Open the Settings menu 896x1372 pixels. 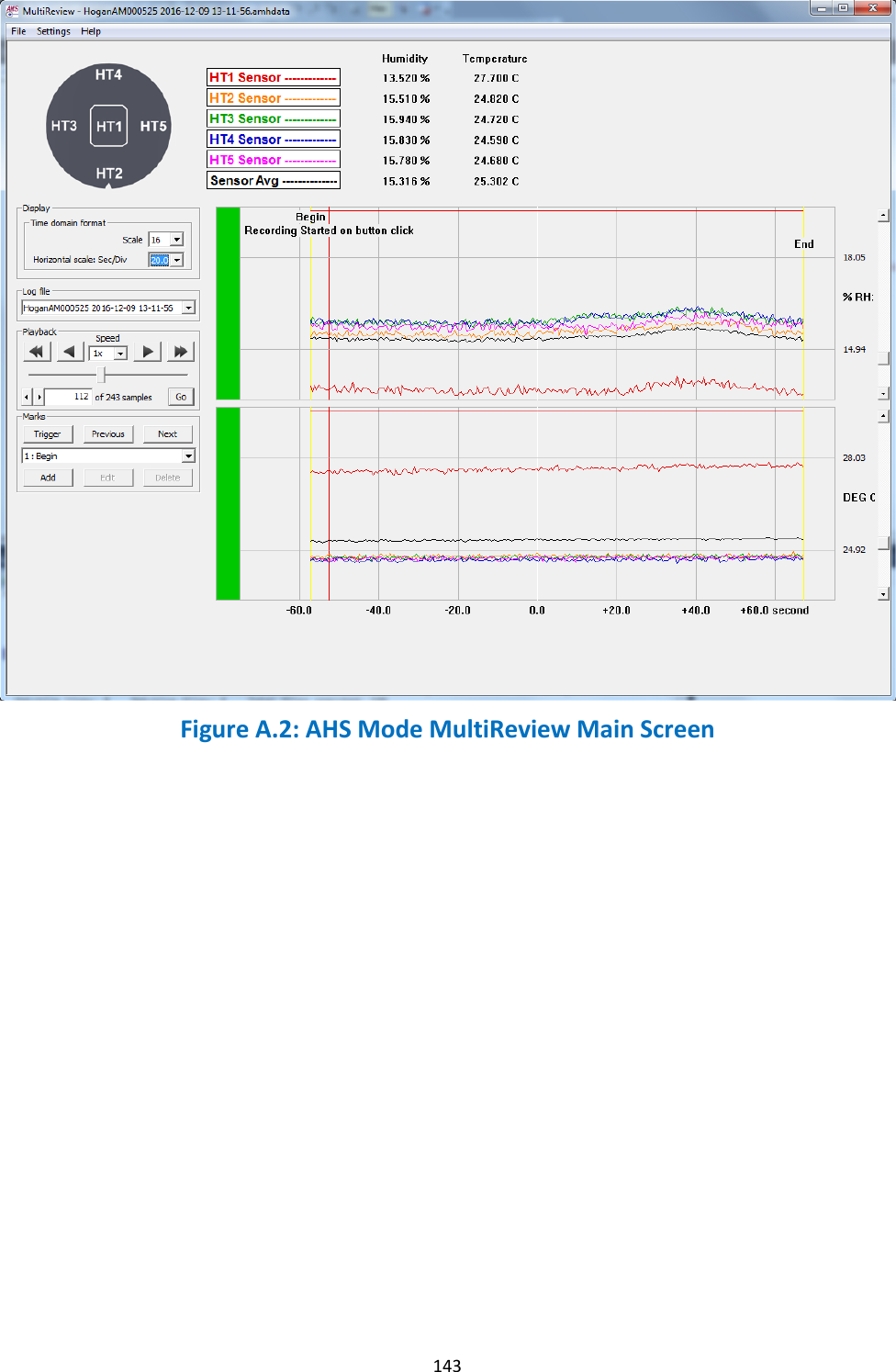pyautogui.click(x=53, y=30)
